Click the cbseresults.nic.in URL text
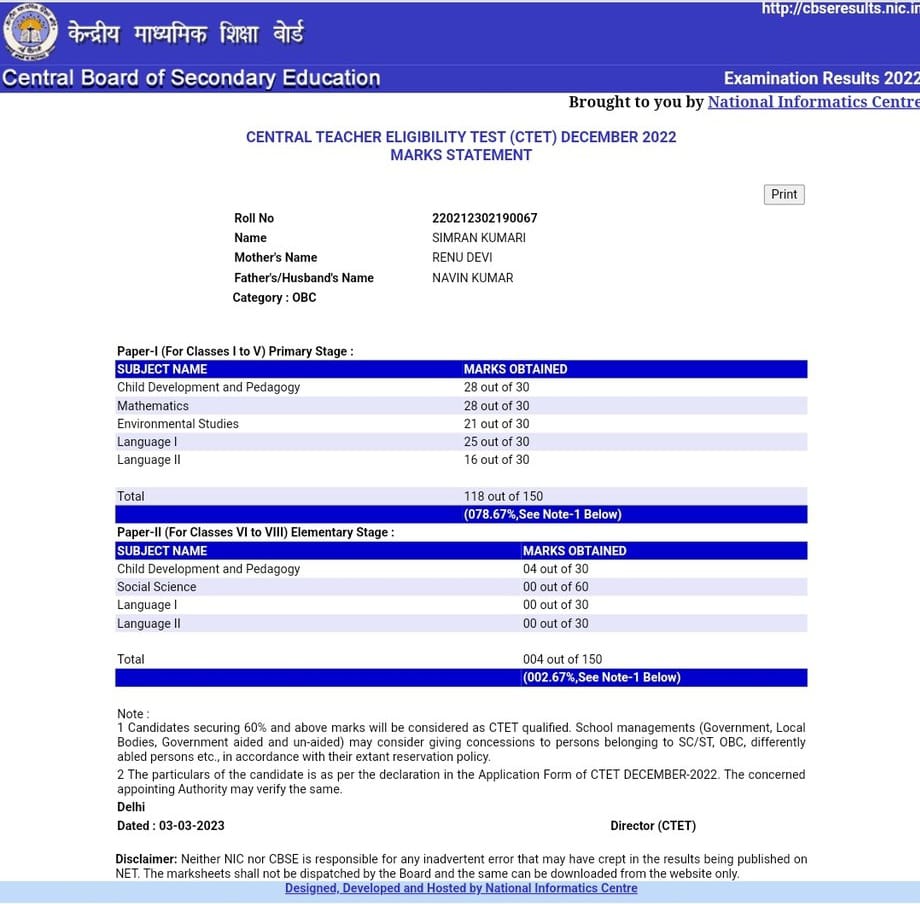This screenshot has height=904, width=920. [x=841, y=8]
